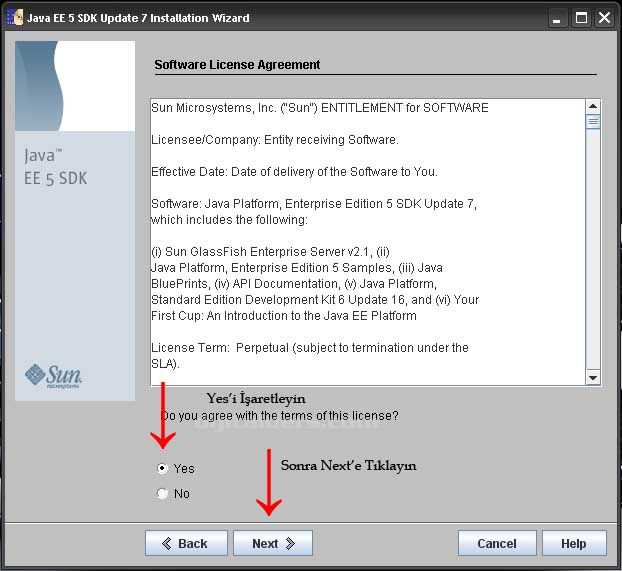
Task: Click 'Licensee/Company: Entity receiving Software.' line
Action: (x=275, y=140)
